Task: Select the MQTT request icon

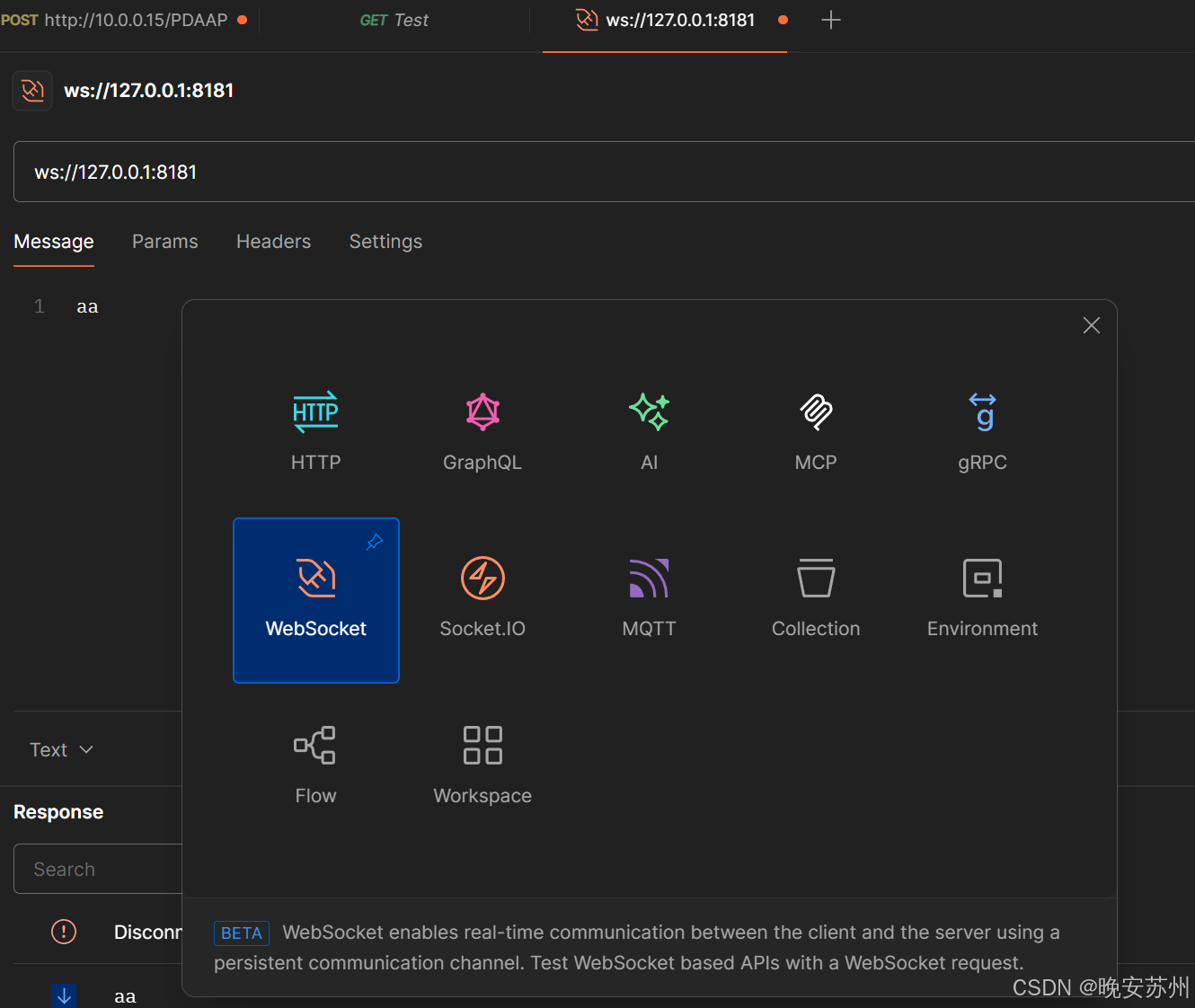Action: pos(649,578)
